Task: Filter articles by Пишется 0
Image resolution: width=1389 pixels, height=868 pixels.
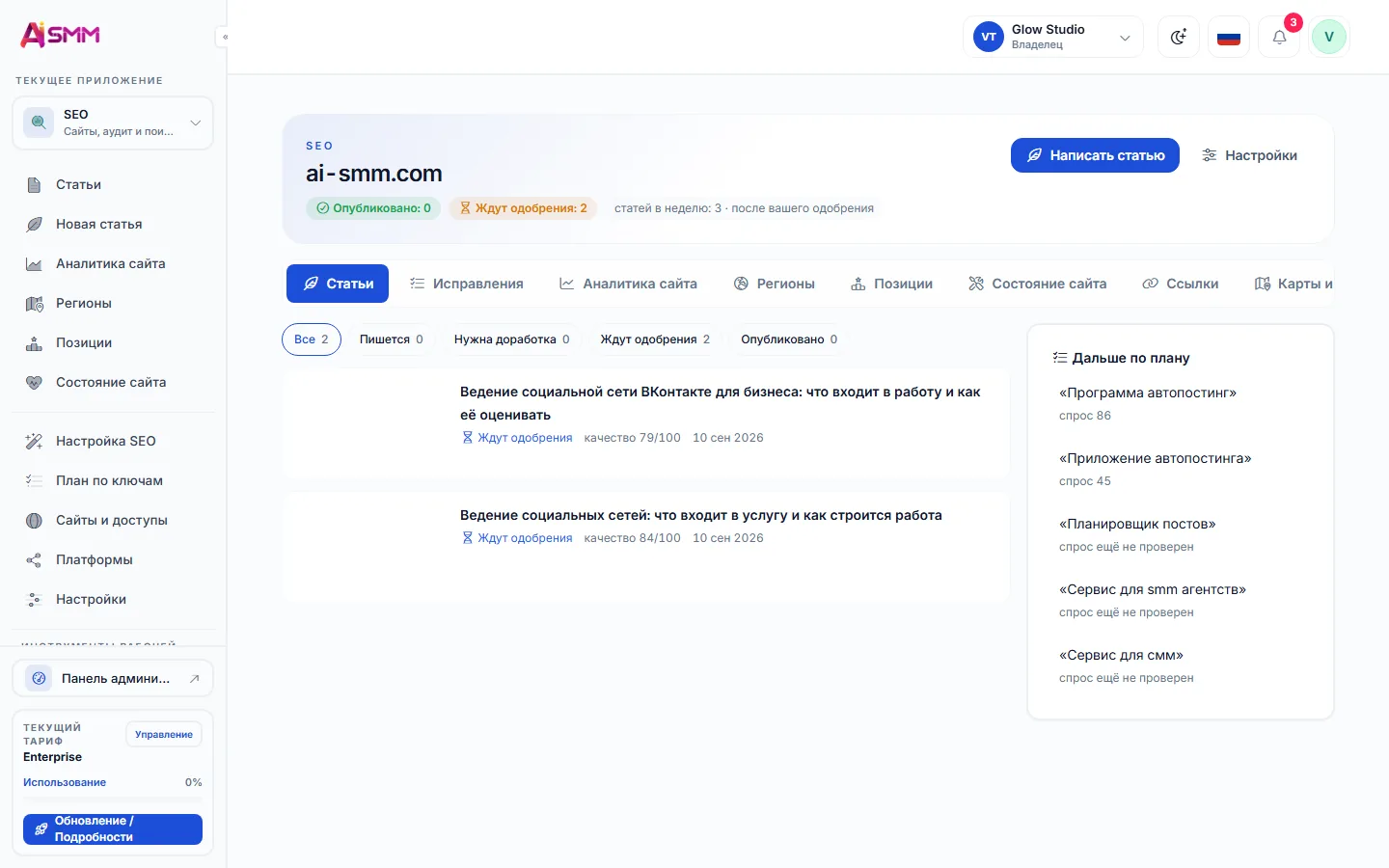Action: pos(392,339)
